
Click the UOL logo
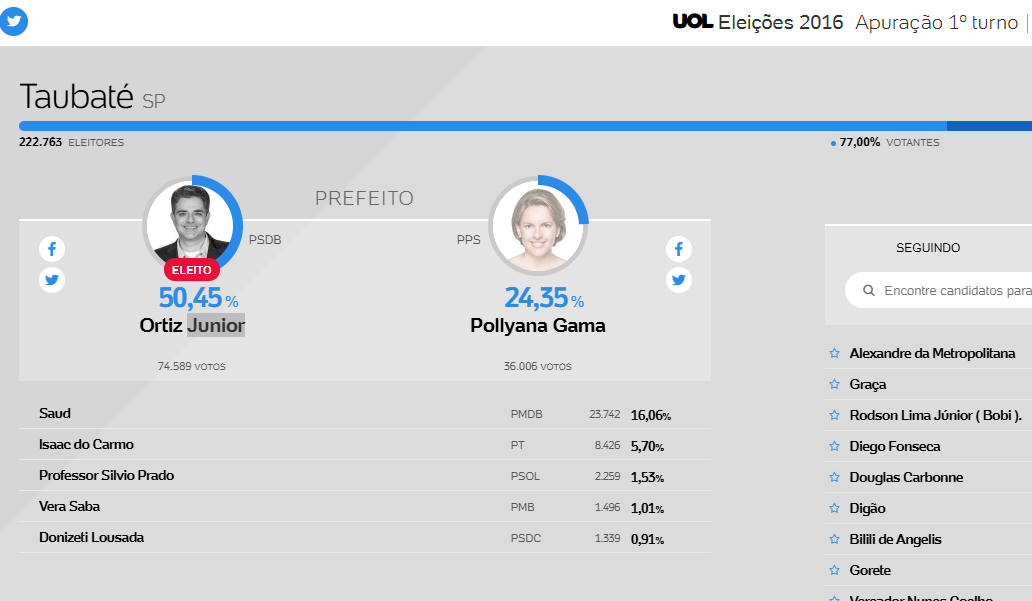pos(692,23)
